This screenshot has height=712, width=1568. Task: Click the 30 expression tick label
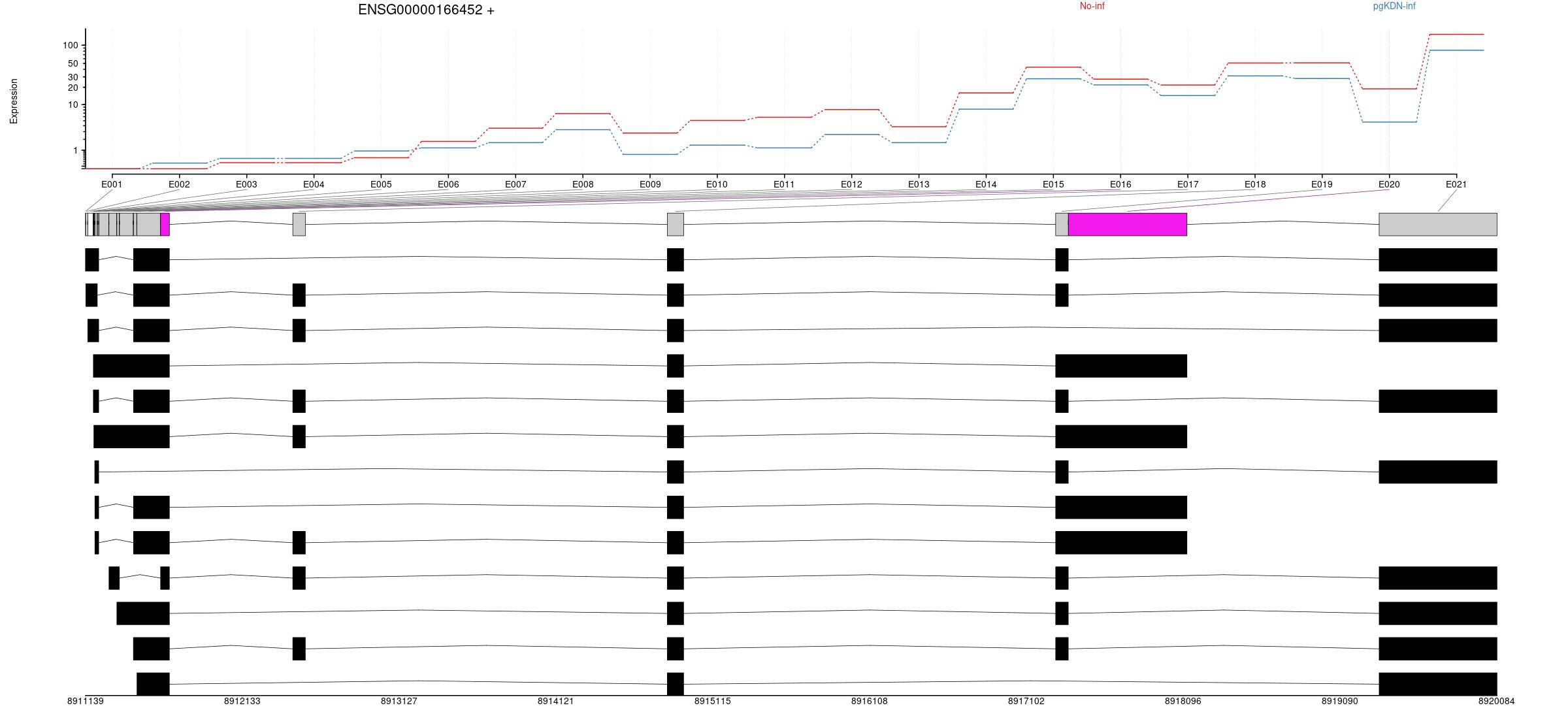(x=73, y=77)
